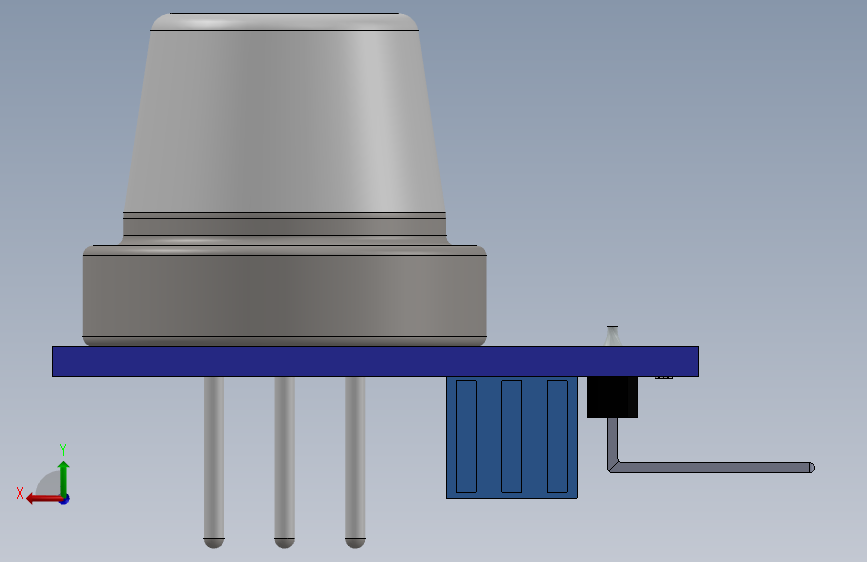Viewport: 867px width, 562px height.
Task: Select the small translucent part on top of board
Action: [613, 336]
